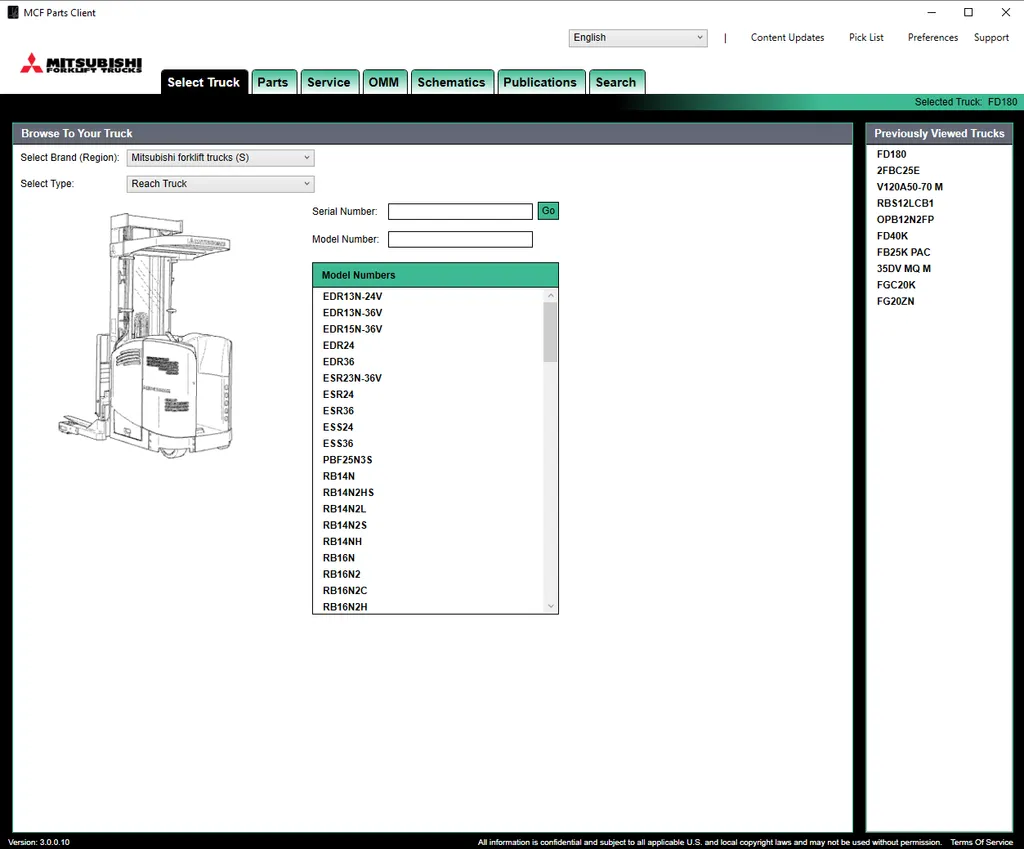This screenshot has width=1024, height=849.
Task: Focus the Serial Number input field
Action: (460, 212)
